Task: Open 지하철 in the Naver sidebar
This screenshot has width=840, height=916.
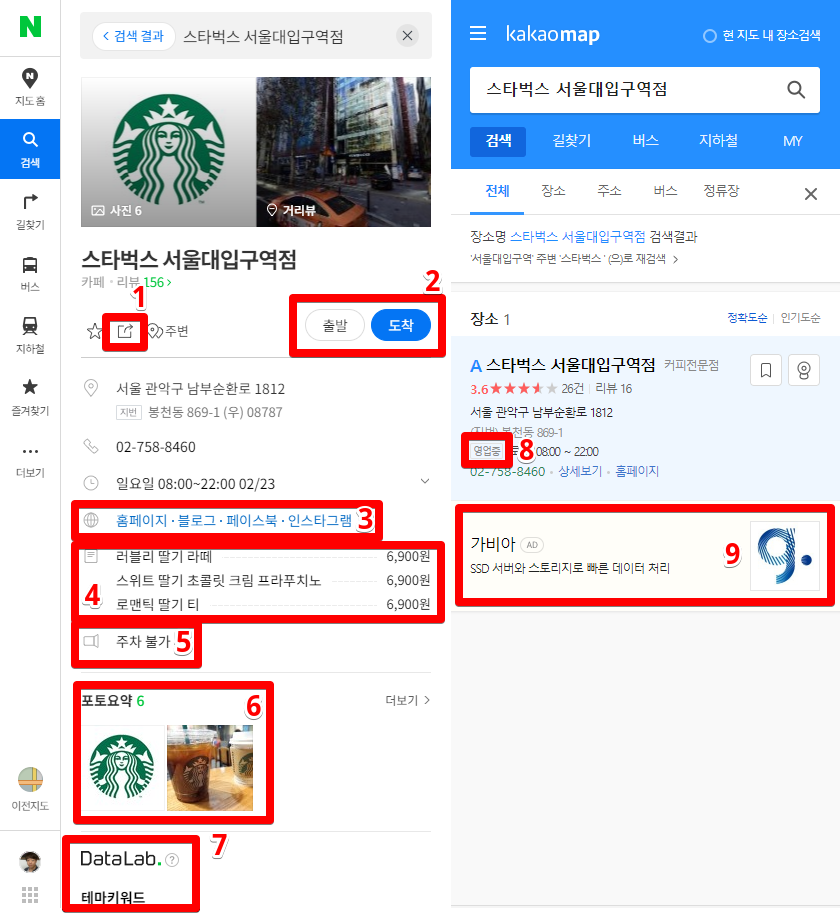Action: click(x=30, y=335)
